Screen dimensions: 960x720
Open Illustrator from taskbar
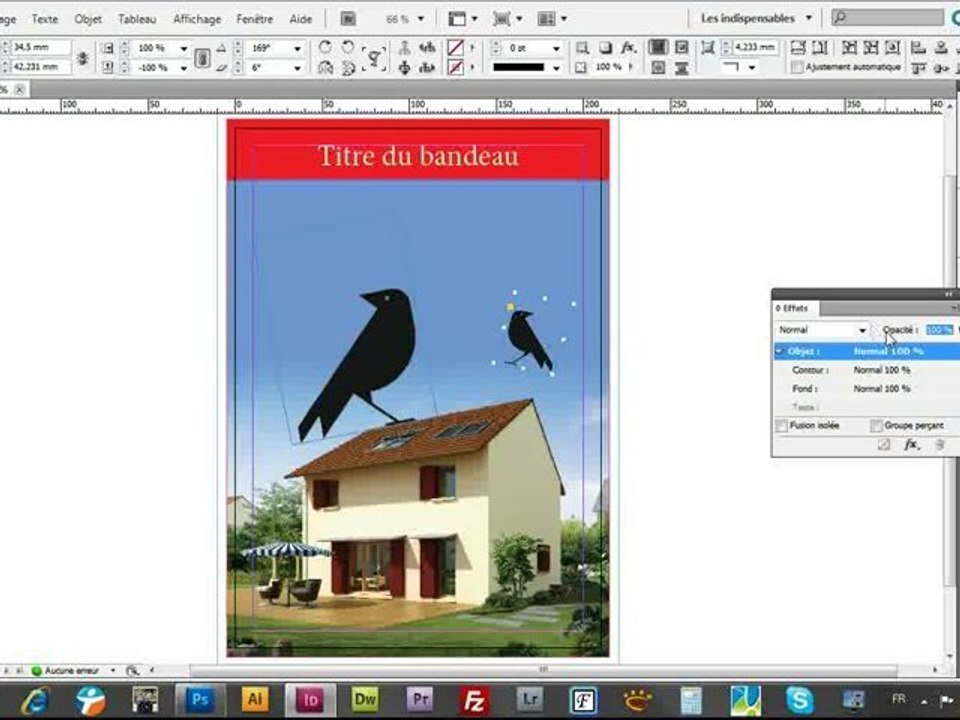(x=255, y=699)
